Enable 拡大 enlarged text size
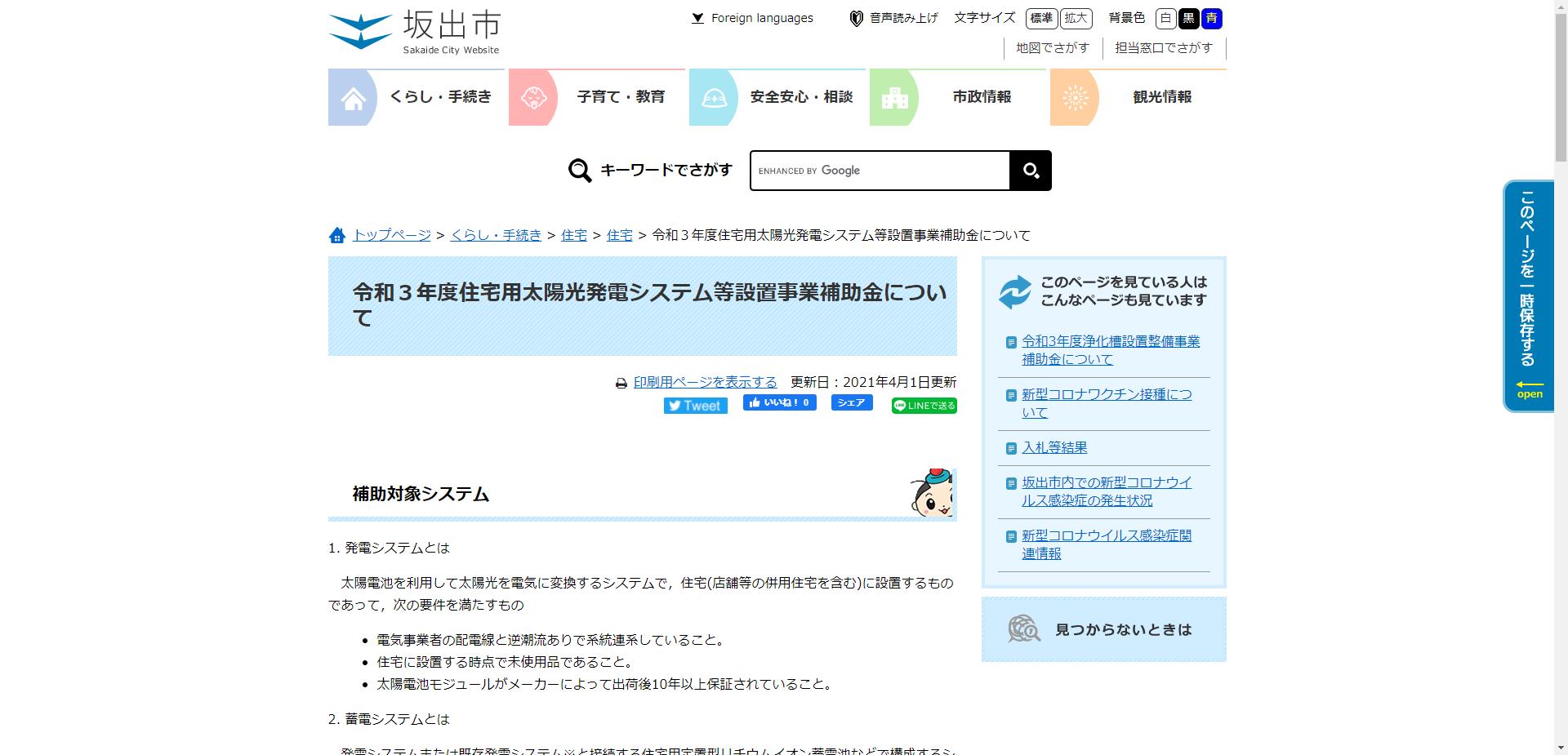The height and width of the screenshot is (755, 1568). (x=1076, y=18)
